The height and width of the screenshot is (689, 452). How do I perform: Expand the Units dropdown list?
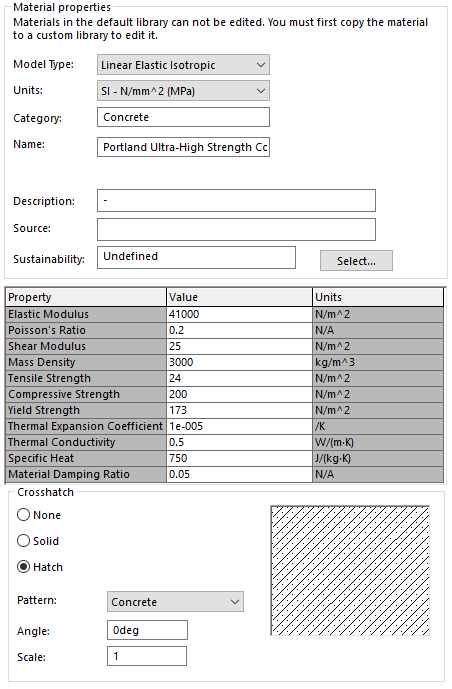[x=183, y=91]
